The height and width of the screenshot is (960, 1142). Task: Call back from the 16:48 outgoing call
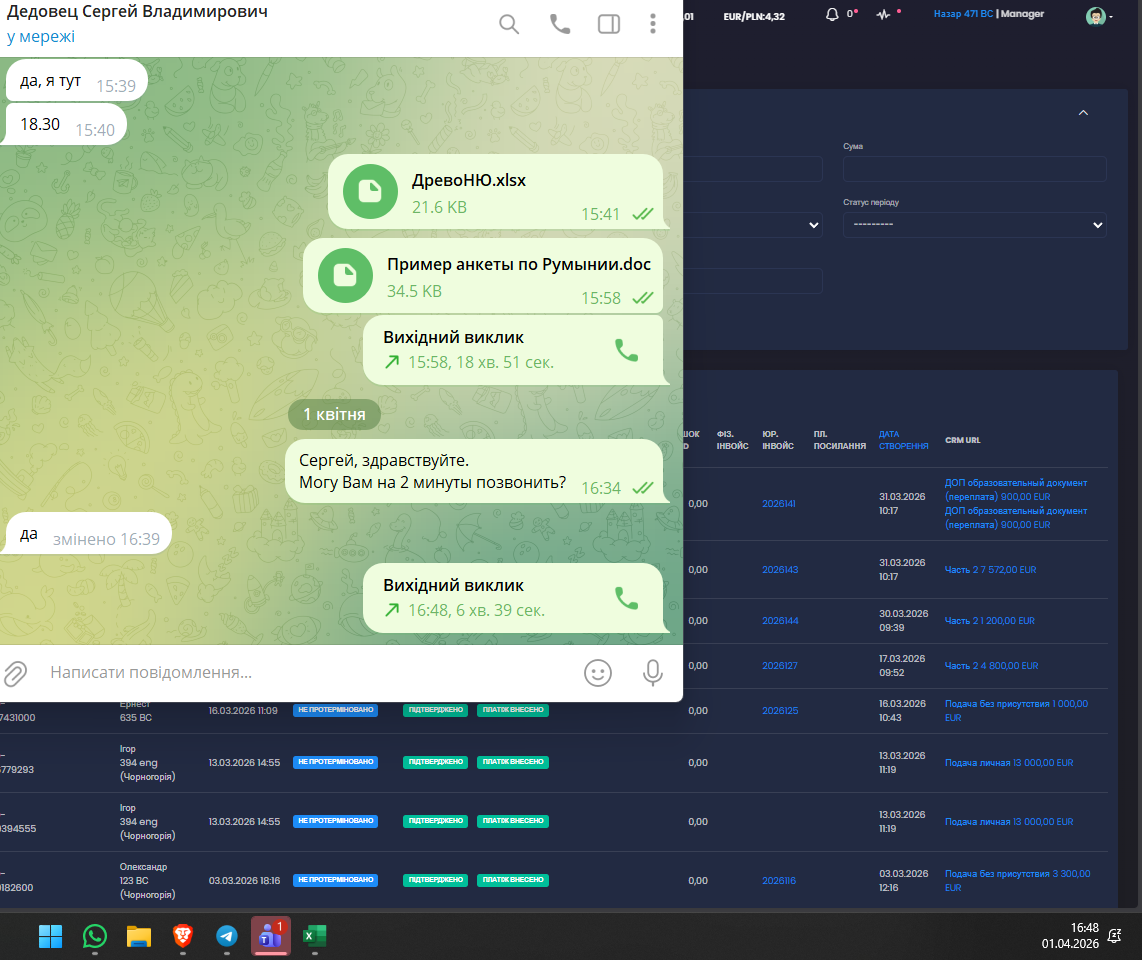(626, 598)
